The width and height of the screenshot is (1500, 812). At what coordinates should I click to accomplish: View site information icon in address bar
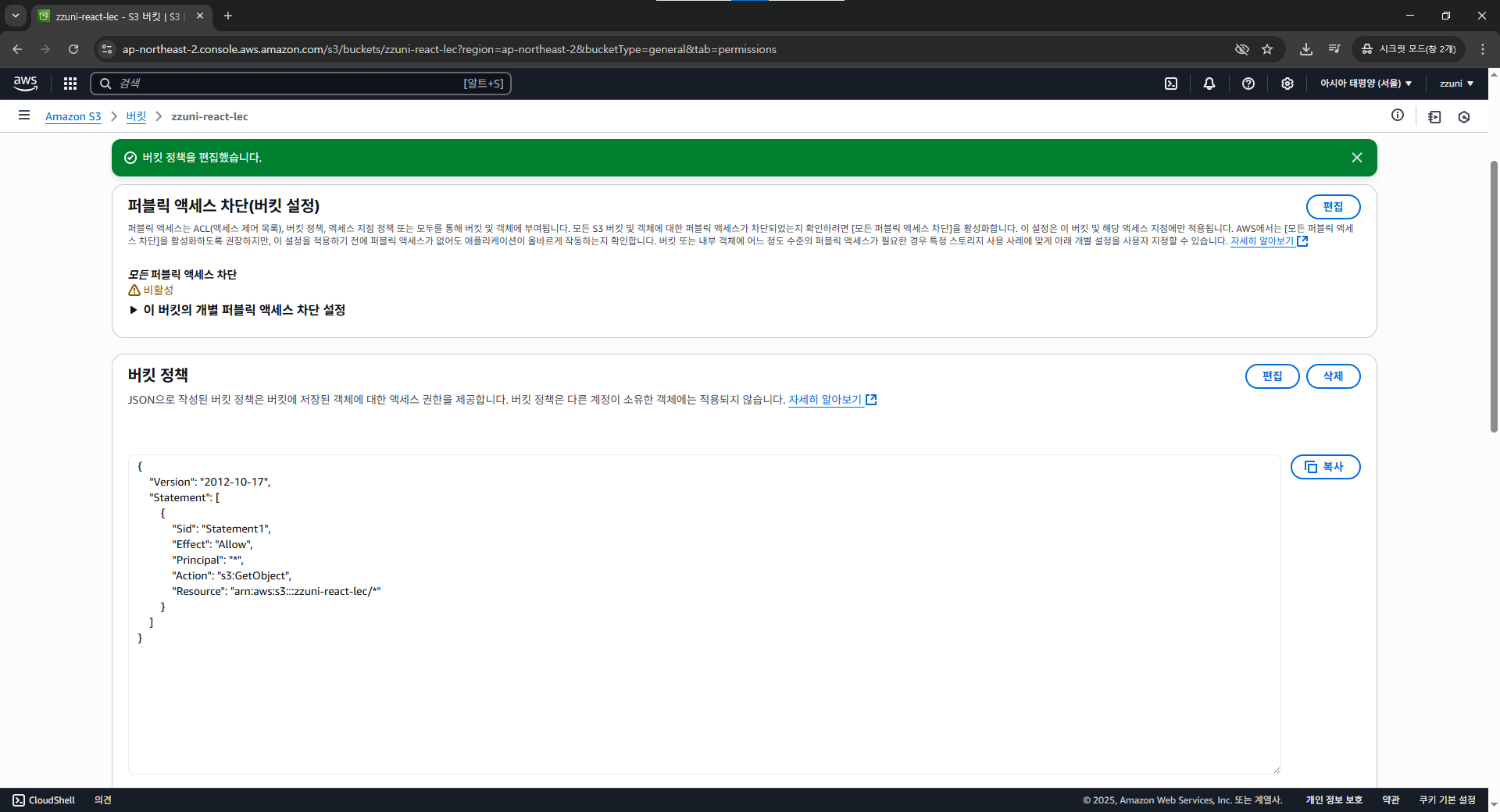[108, 49]
